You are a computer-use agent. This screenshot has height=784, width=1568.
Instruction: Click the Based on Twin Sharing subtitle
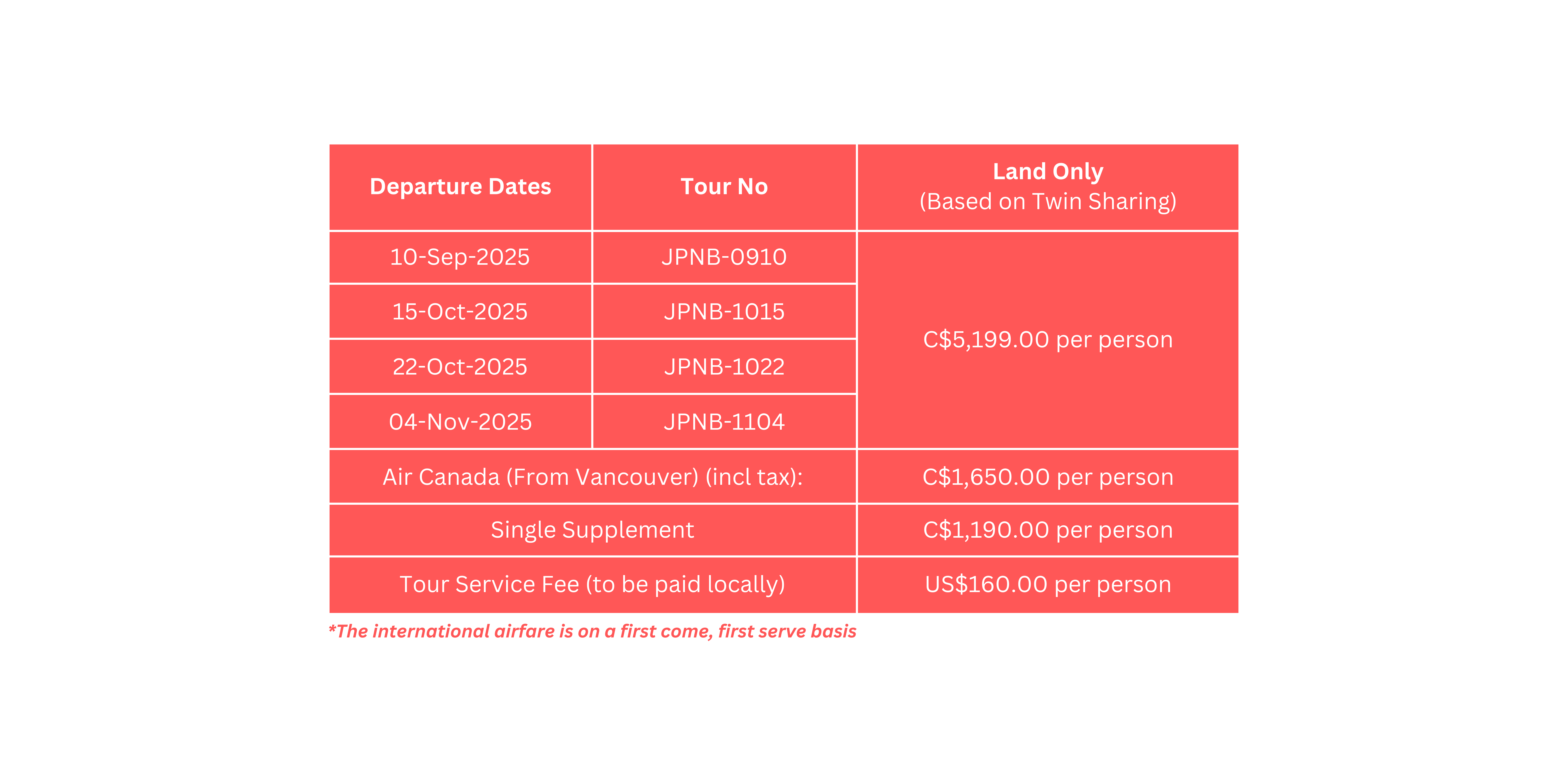pos(1048,201)
